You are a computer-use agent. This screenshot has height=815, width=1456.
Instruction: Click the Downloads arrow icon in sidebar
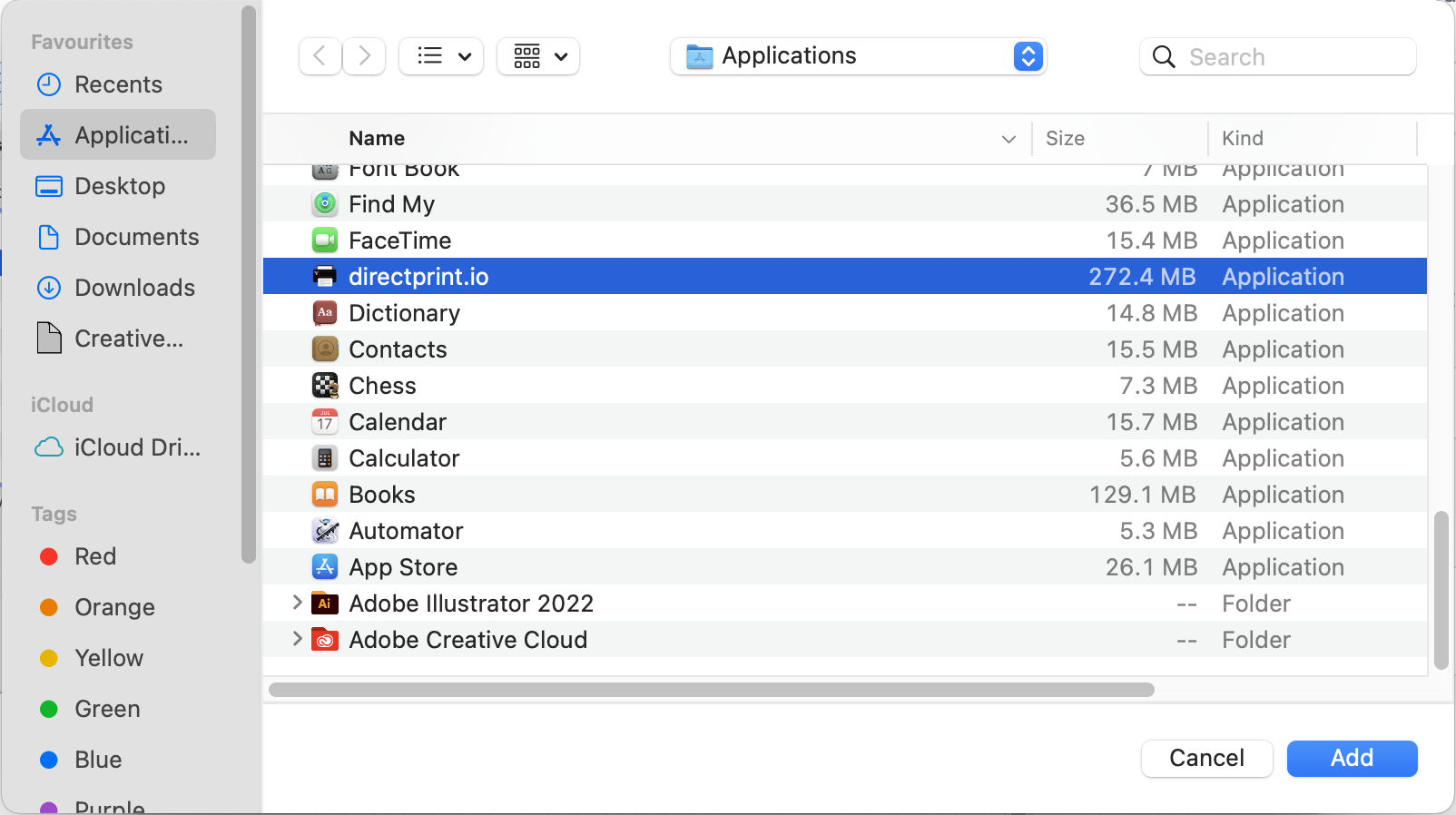(x=49, y=288)
